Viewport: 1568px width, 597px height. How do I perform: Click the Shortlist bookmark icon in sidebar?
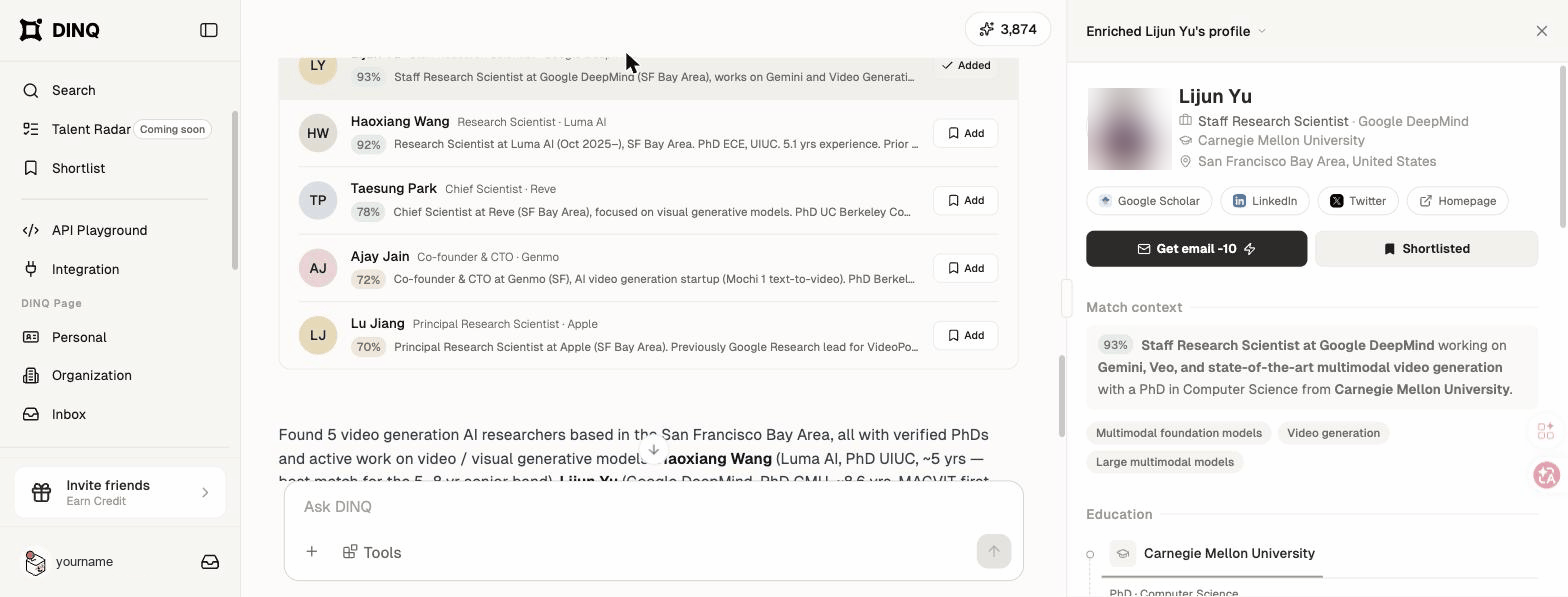point(31,168)
